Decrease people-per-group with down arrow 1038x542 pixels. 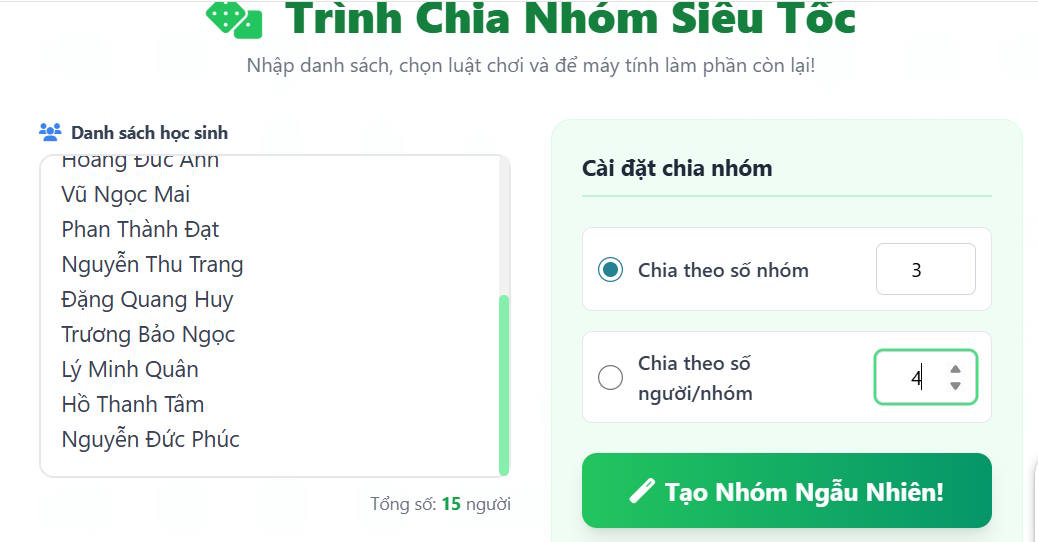point(955,386)
